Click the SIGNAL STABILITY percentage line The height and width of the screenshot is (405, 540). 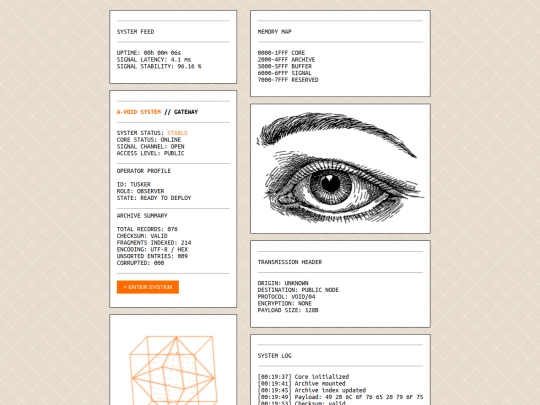(159, 66)
